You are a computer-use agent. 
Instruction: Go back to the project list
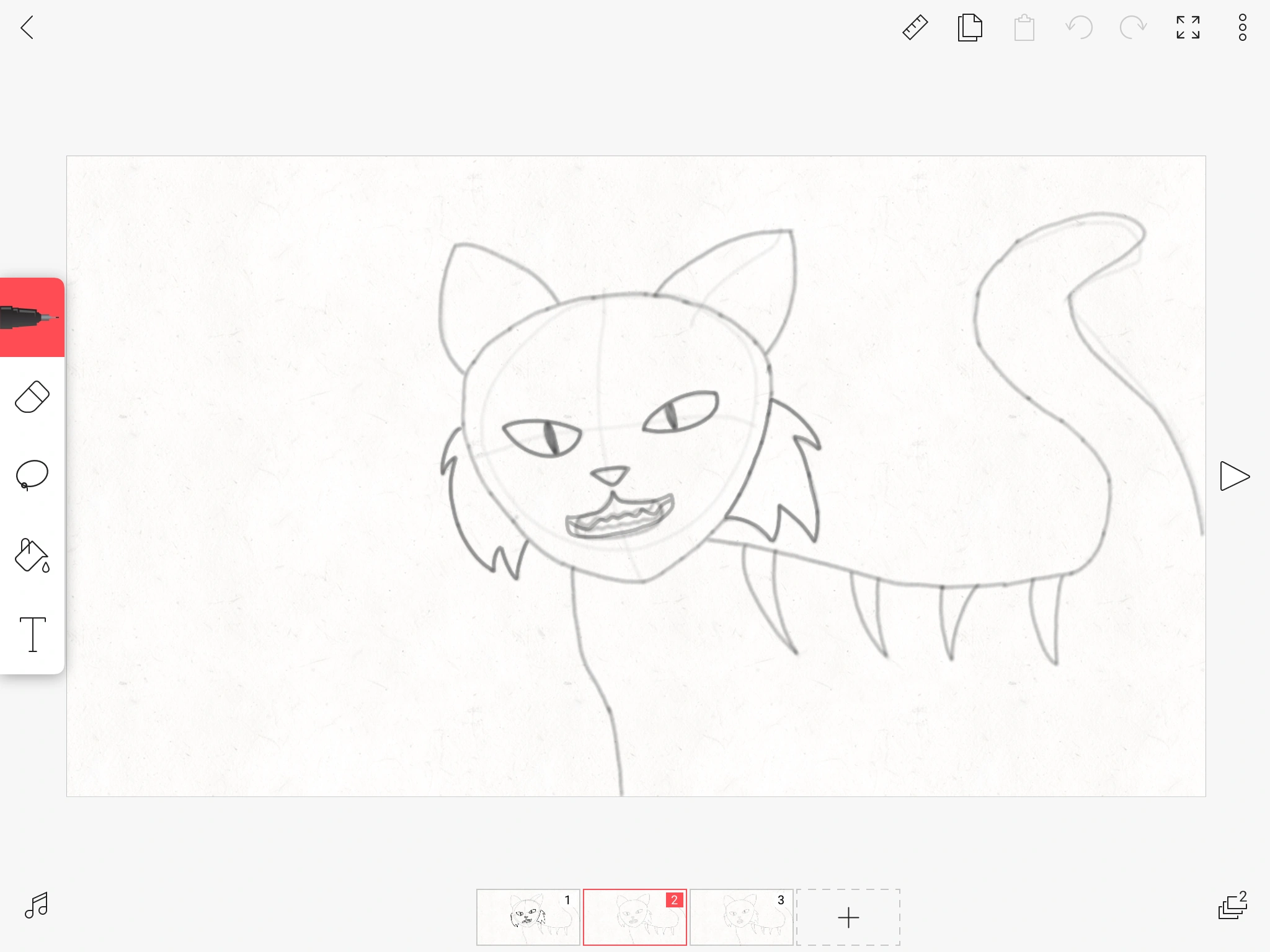click(x=27, y=27)
